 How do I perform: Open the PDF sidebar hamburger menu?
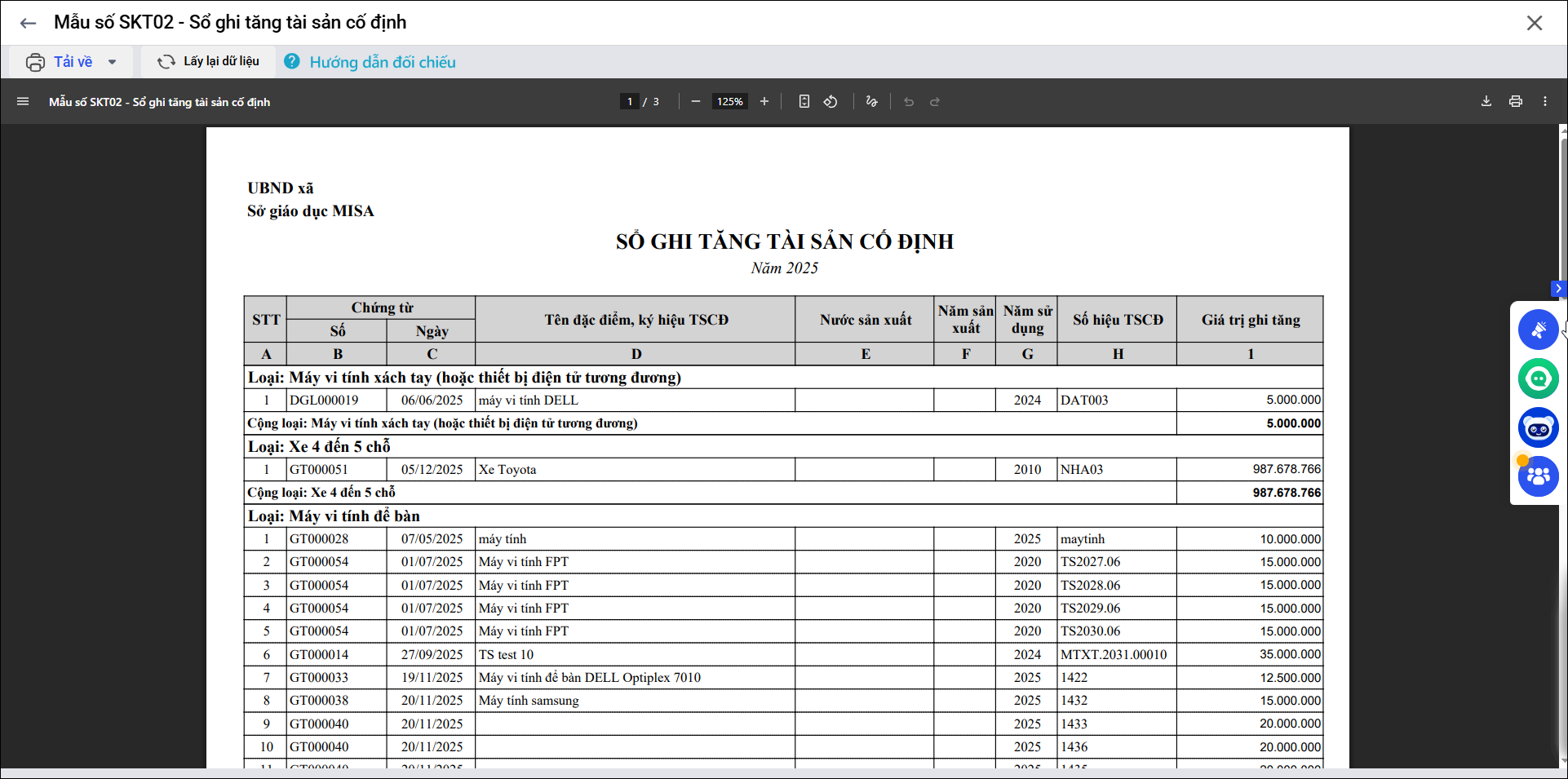(x=23, y=102)
